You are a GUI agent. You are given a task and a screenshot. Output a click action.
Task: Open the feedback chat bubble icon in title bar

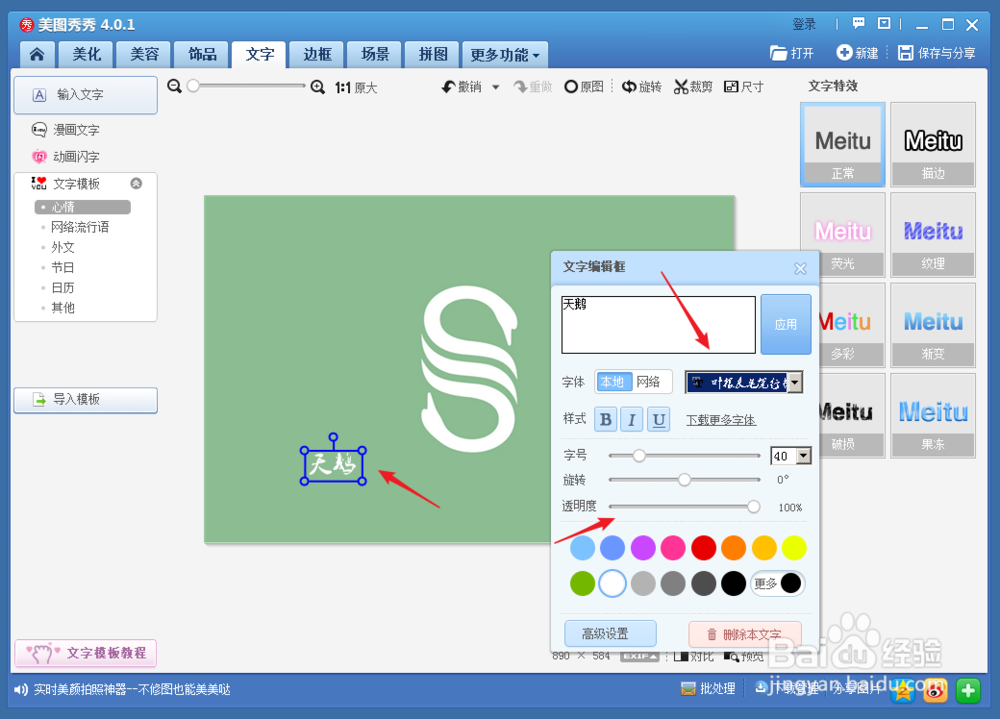(858, 24)
